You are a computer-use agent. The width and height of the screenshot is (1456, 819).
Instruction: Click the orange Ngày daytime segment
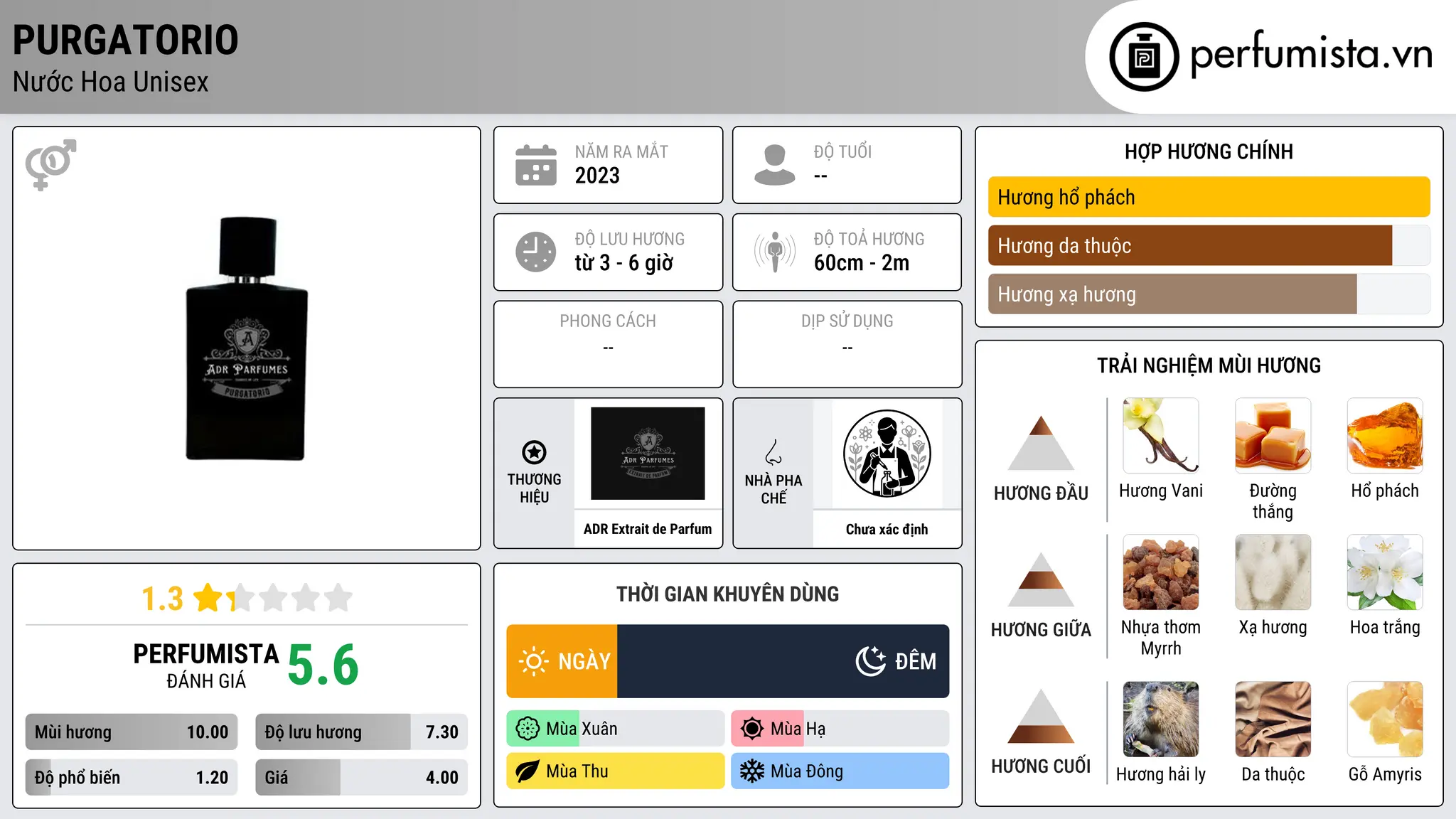point(562,661)
